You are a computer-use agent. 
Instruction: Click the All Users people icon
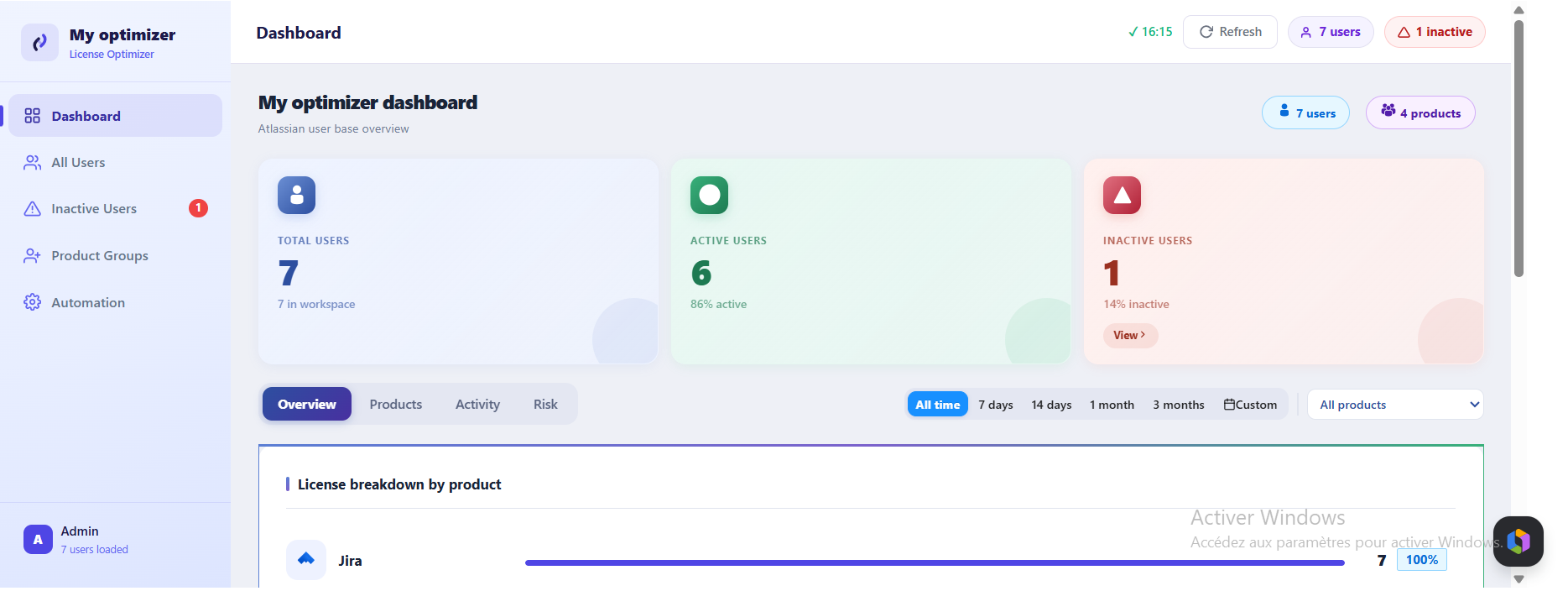(x=33, y=163)
